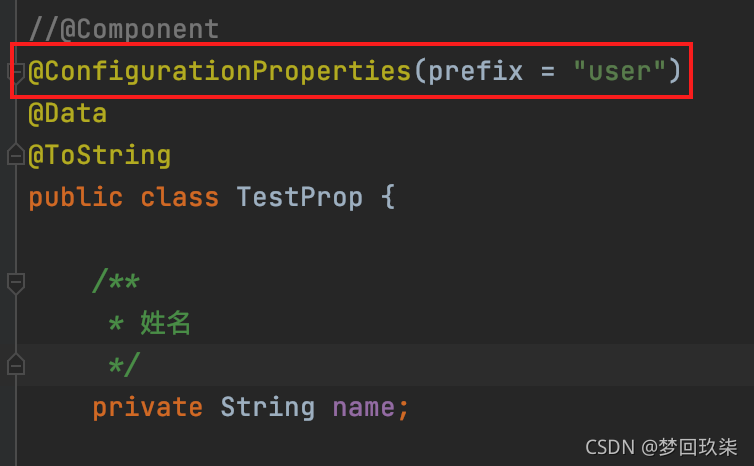The image size is (754, 466).
Task: Click the @ToString annotation text
Action: point(99,156)
